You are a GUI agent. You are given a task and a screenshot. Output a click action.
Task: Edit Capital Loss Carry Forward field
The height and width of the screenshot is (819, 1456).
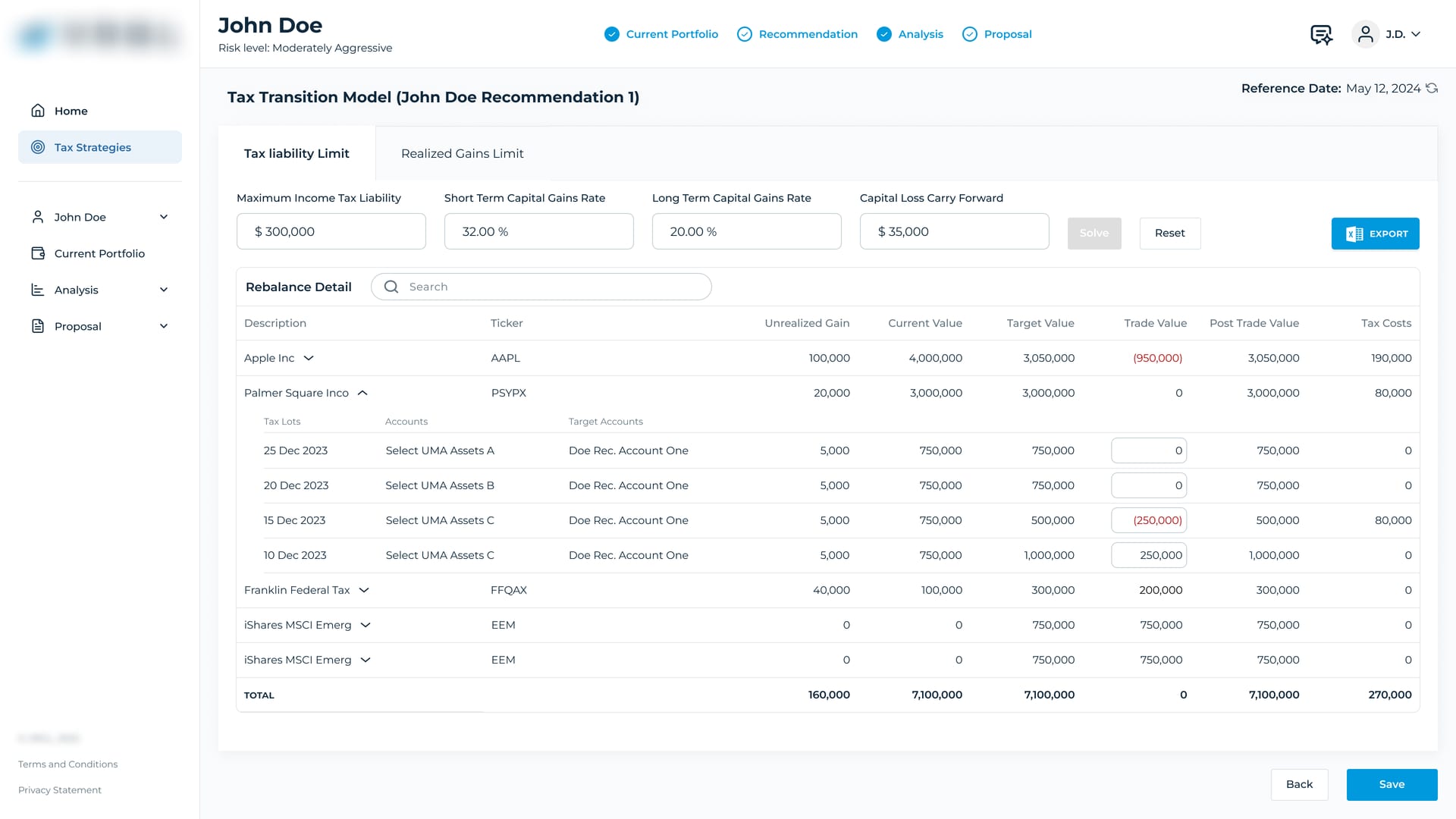click(955, 231)
